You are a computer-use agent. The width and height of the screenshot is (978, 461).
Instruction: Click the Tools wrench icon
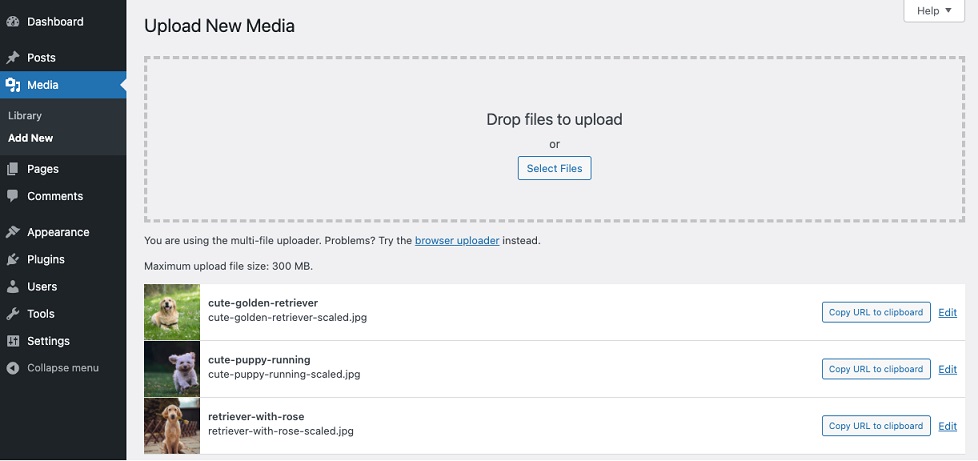[12, 314]
